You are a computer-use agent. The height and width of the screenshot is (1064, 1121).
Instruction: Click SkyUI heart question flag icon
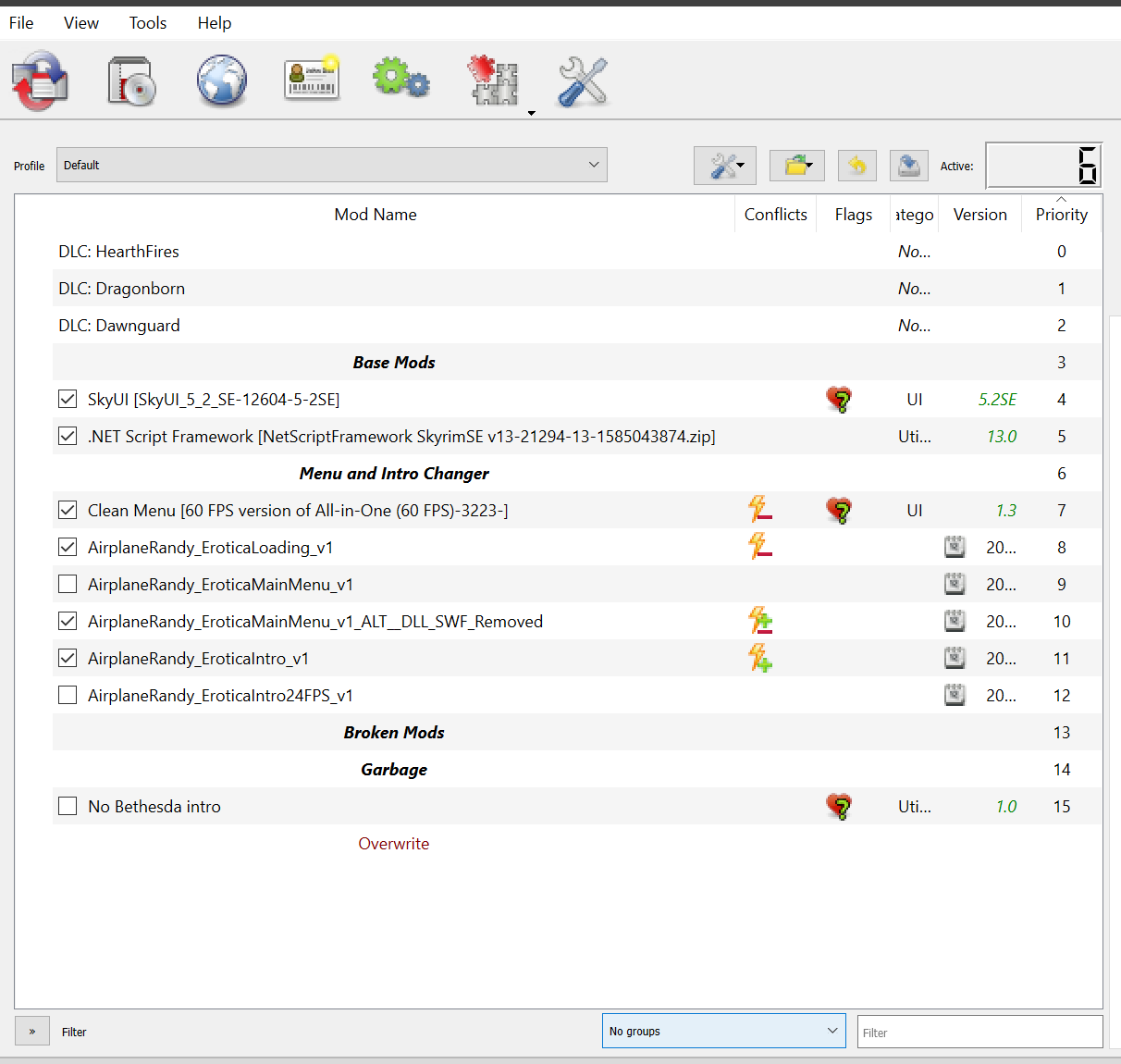pyautogui.click(x=839, y=400)
